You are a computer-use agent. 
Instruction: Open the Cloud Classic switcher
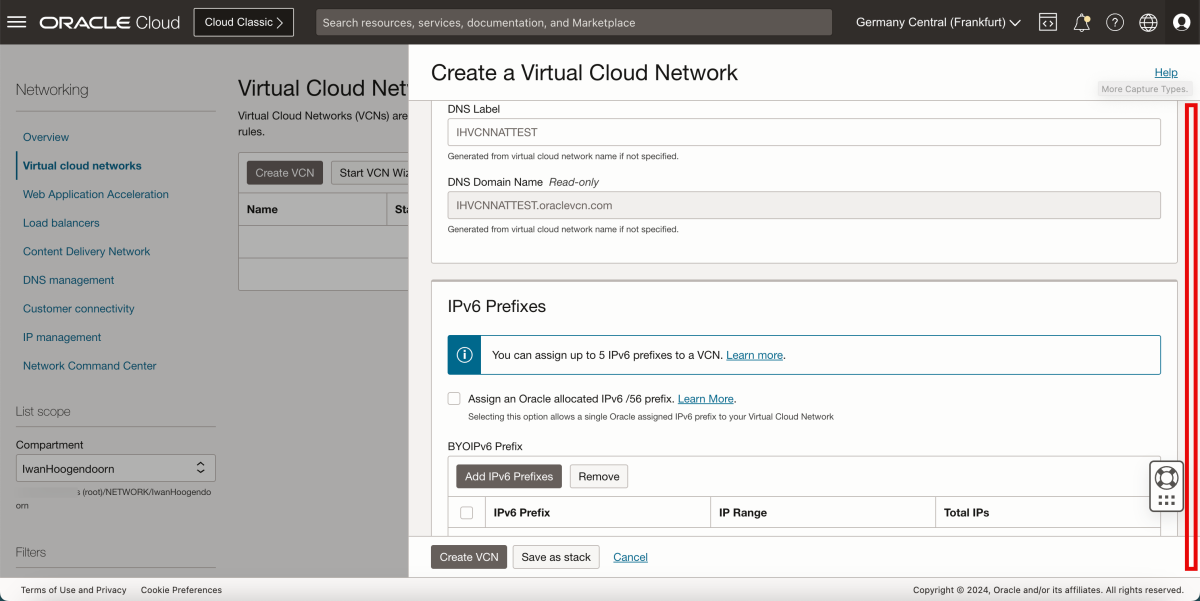point(243,21)
